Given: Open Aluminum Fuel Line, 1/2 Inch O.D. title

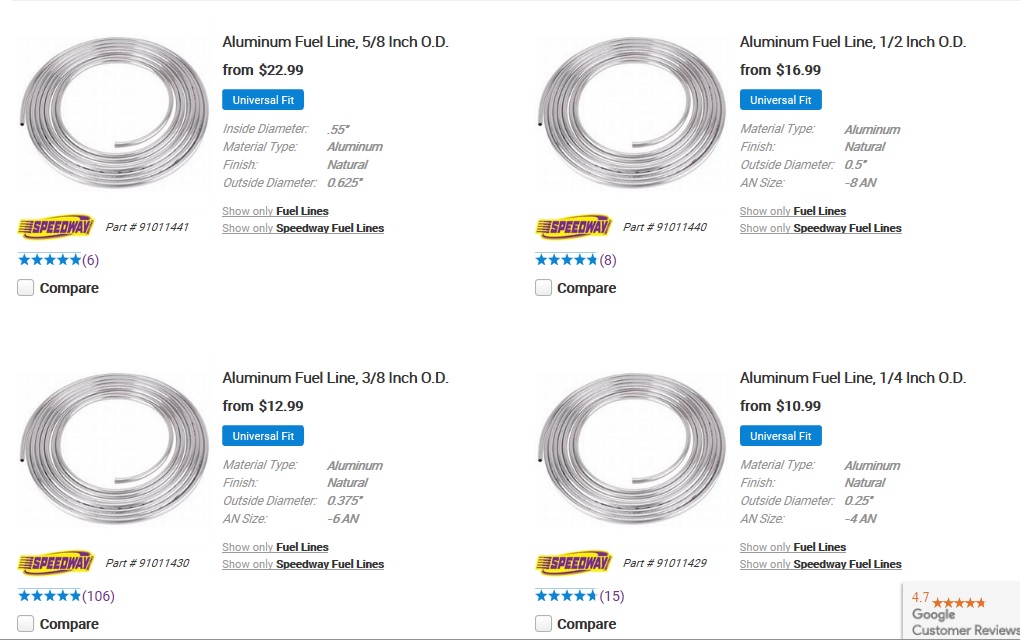Looking at the screenshot, I should pyautogui.click(x=853, y=42).
